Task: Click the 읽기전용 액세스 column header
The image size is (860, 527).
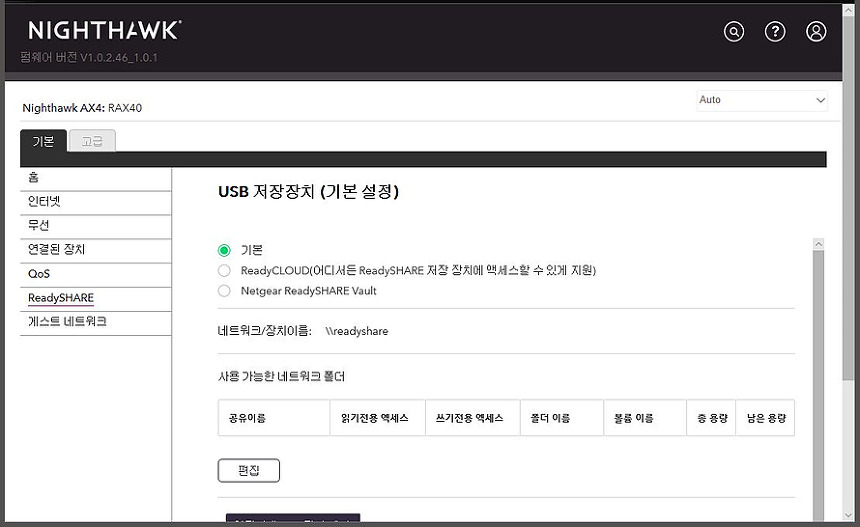Action: [x=377, y=418]
